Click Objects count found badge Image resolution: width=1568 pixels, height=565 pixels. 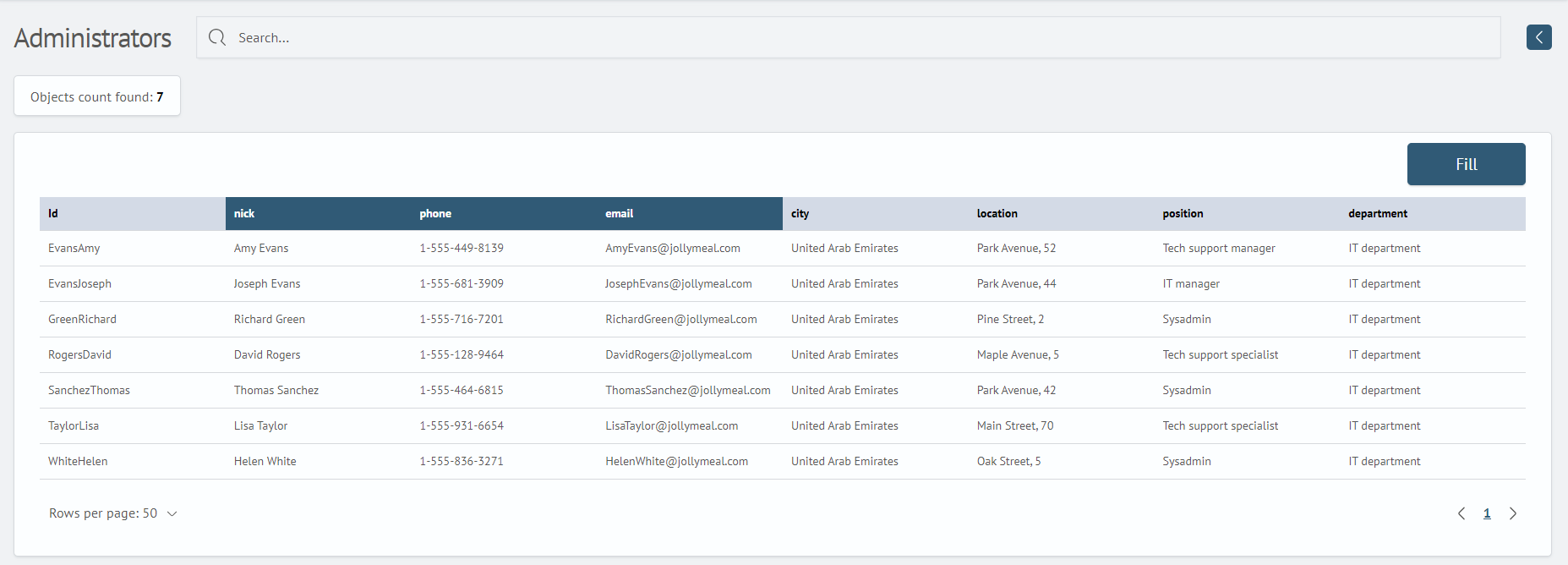pos(97,96)
